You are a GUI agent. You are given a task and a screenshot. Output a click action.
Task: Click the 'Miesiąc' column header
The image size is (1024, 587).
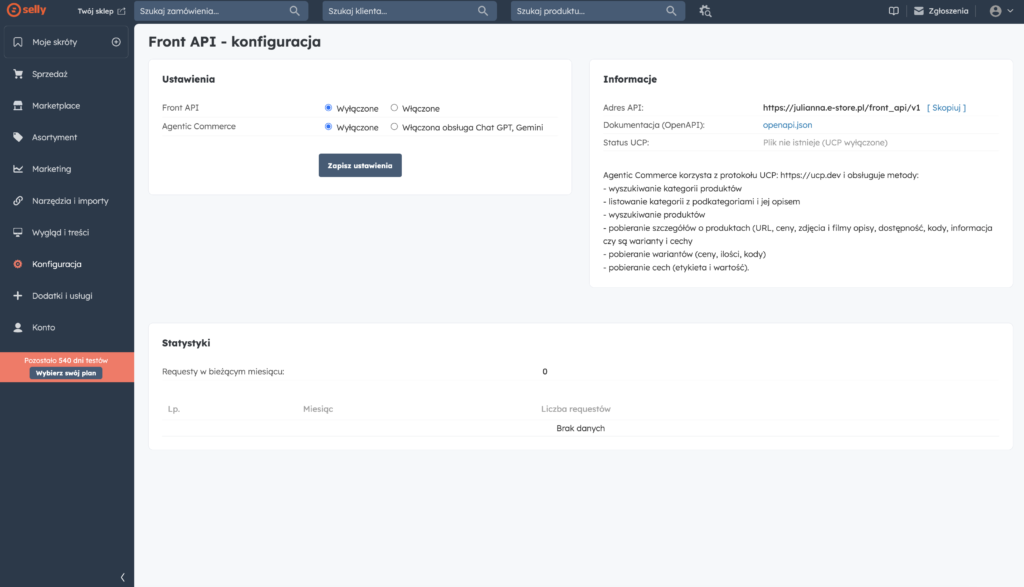pos(318,409)
